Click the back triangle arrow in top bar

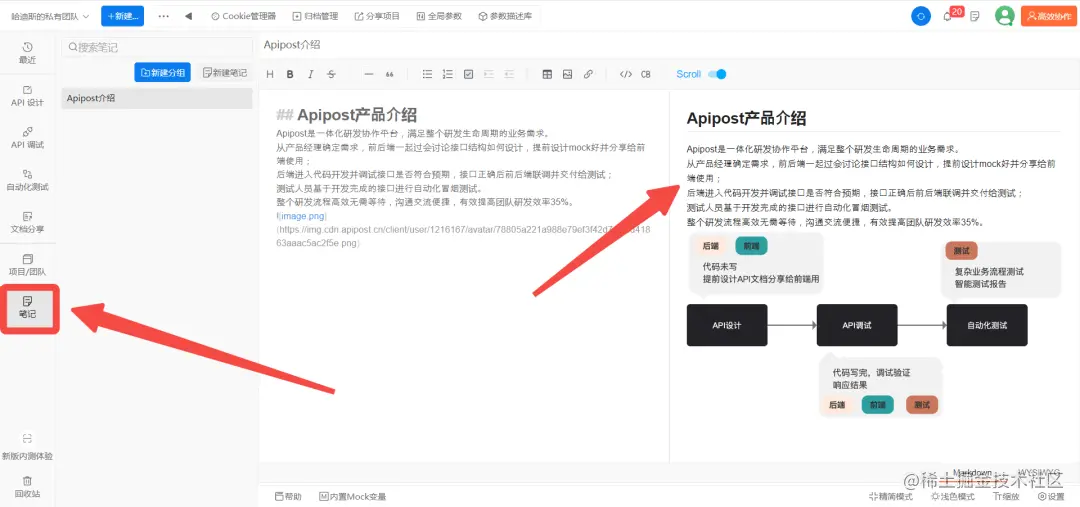click(188, 16)
